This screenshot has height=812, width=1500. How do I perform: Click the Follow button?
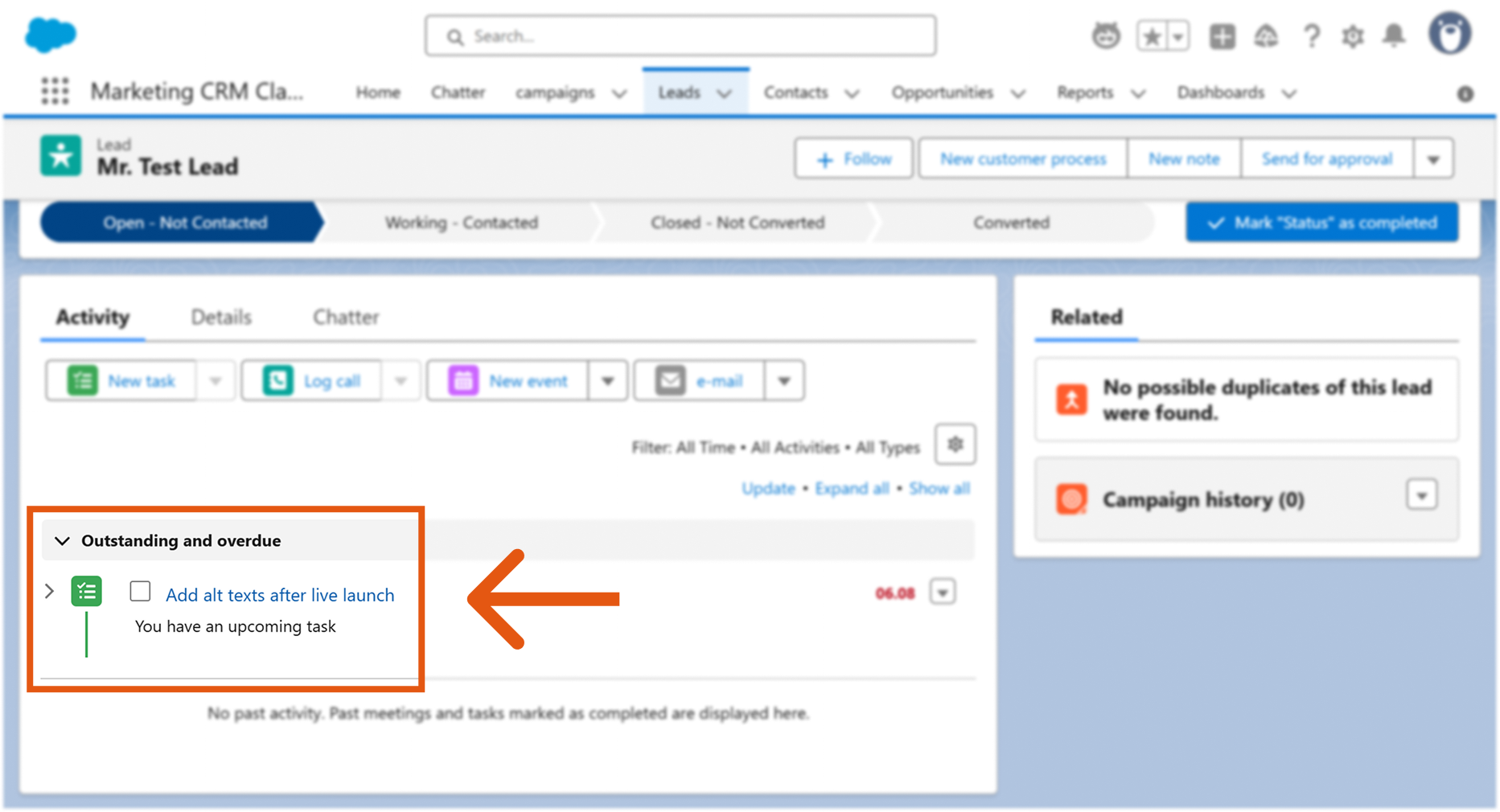click(x=853, y=159)
